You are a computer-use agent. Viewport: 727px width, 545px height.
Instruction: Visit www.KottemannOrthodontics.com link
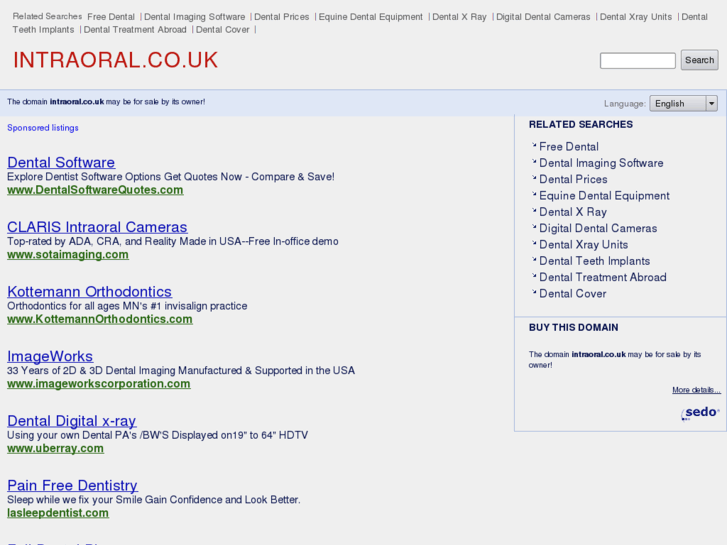pyautogui.click(x=100, y=319)
